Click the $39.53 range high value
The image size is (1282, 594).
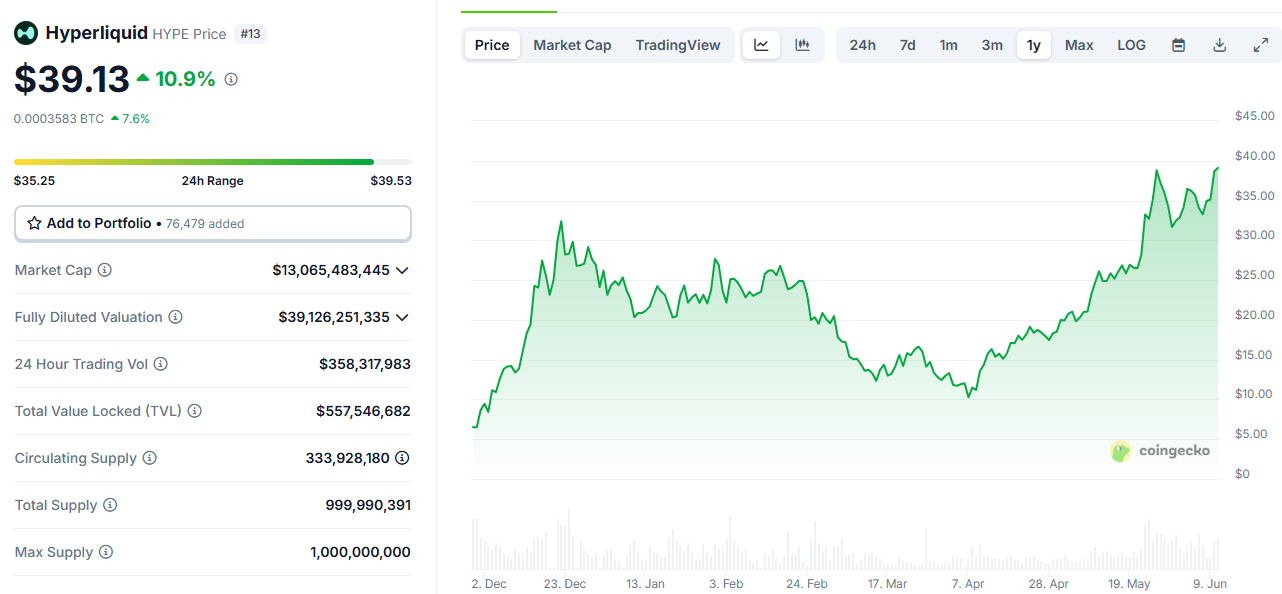(x=391, y=181)
